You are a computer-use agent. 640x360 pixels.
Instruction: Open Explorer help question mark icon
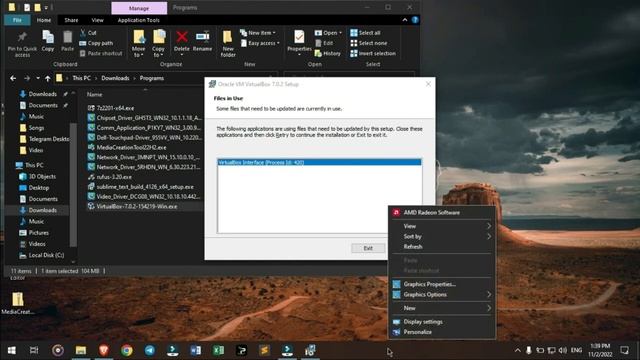[x=415, y=20]
